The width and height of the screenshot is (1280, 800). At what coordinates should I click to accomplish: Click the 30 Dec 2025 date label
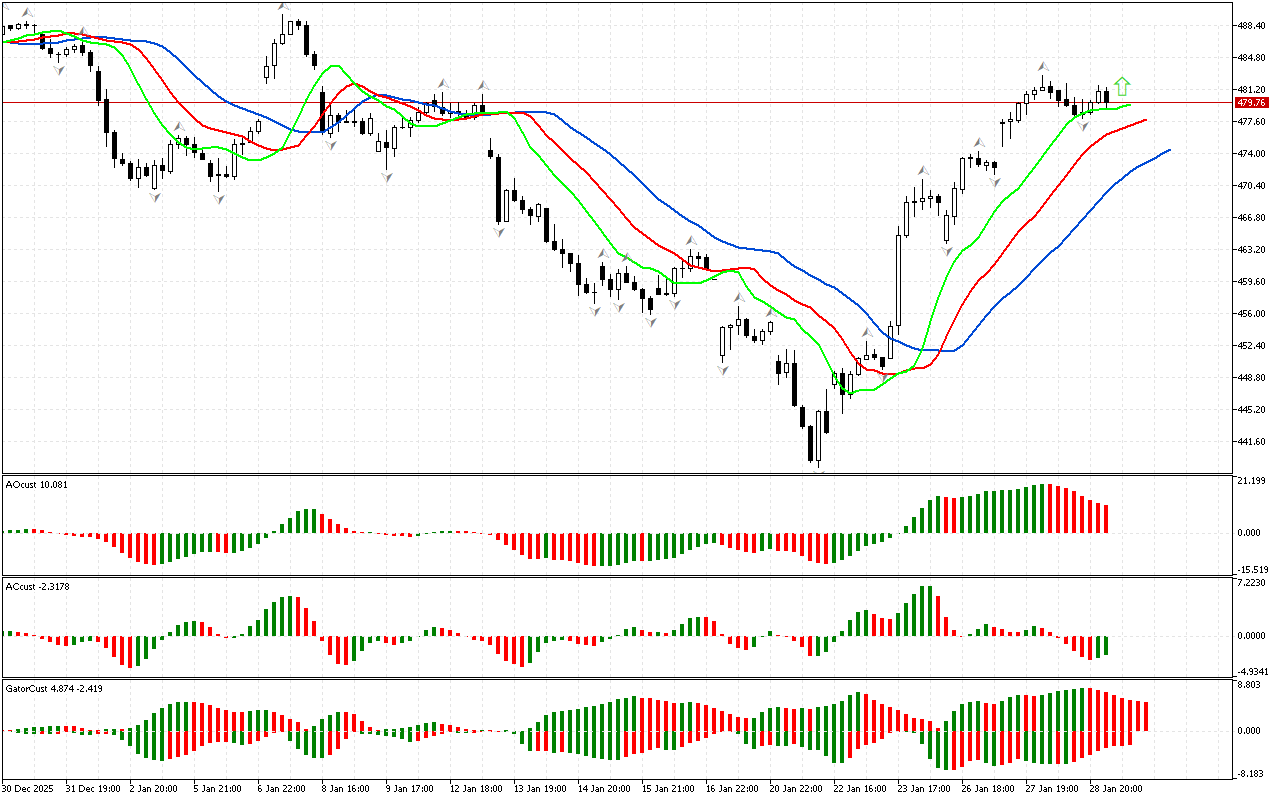(x=29, y=788)
